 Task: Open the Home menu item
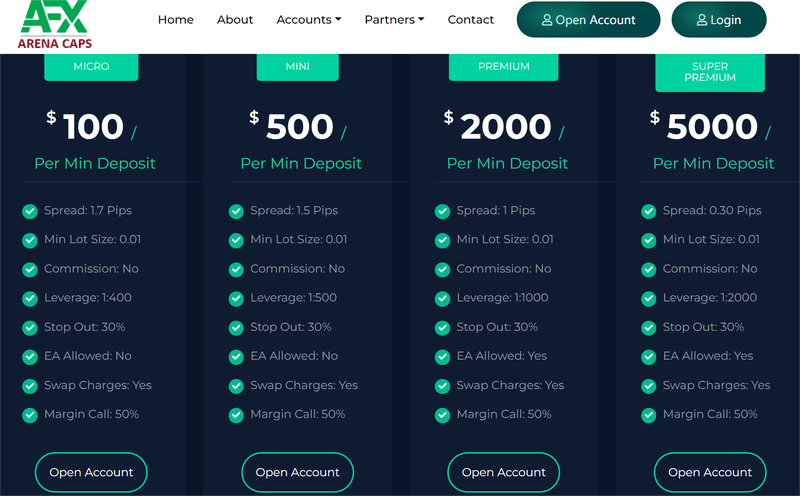pyautogui.click(x=176, y=19)
